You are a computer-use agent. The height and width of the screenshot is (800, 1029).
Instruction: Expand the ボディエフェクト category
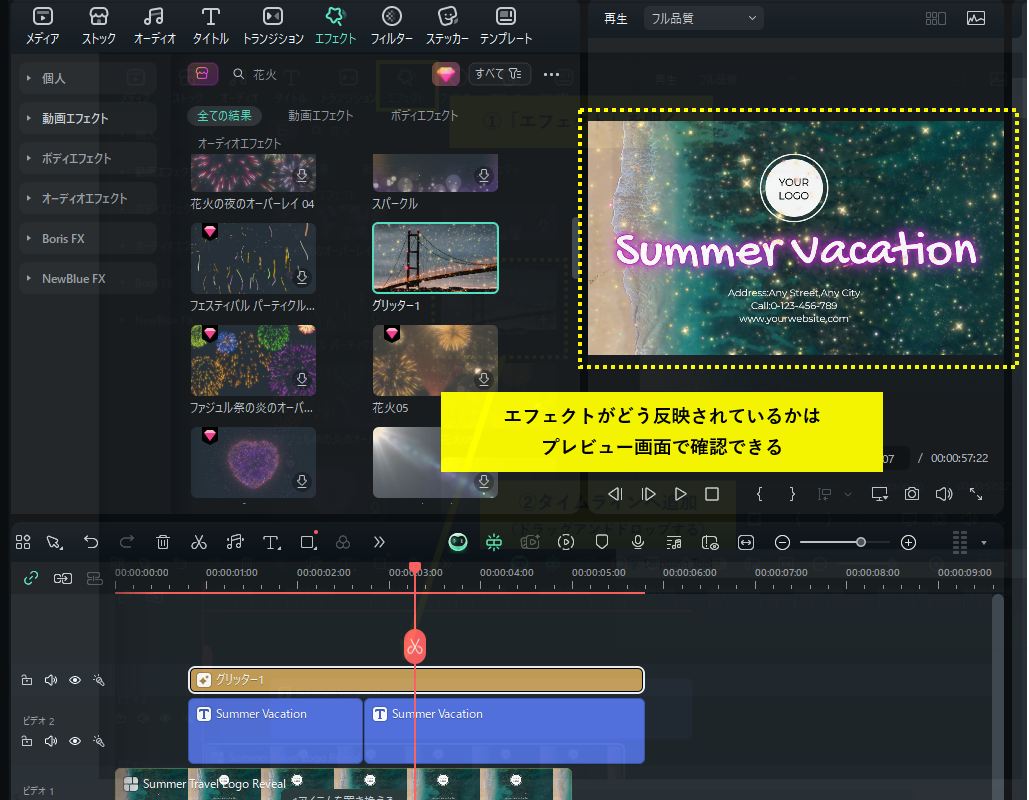tap(87, 158)
